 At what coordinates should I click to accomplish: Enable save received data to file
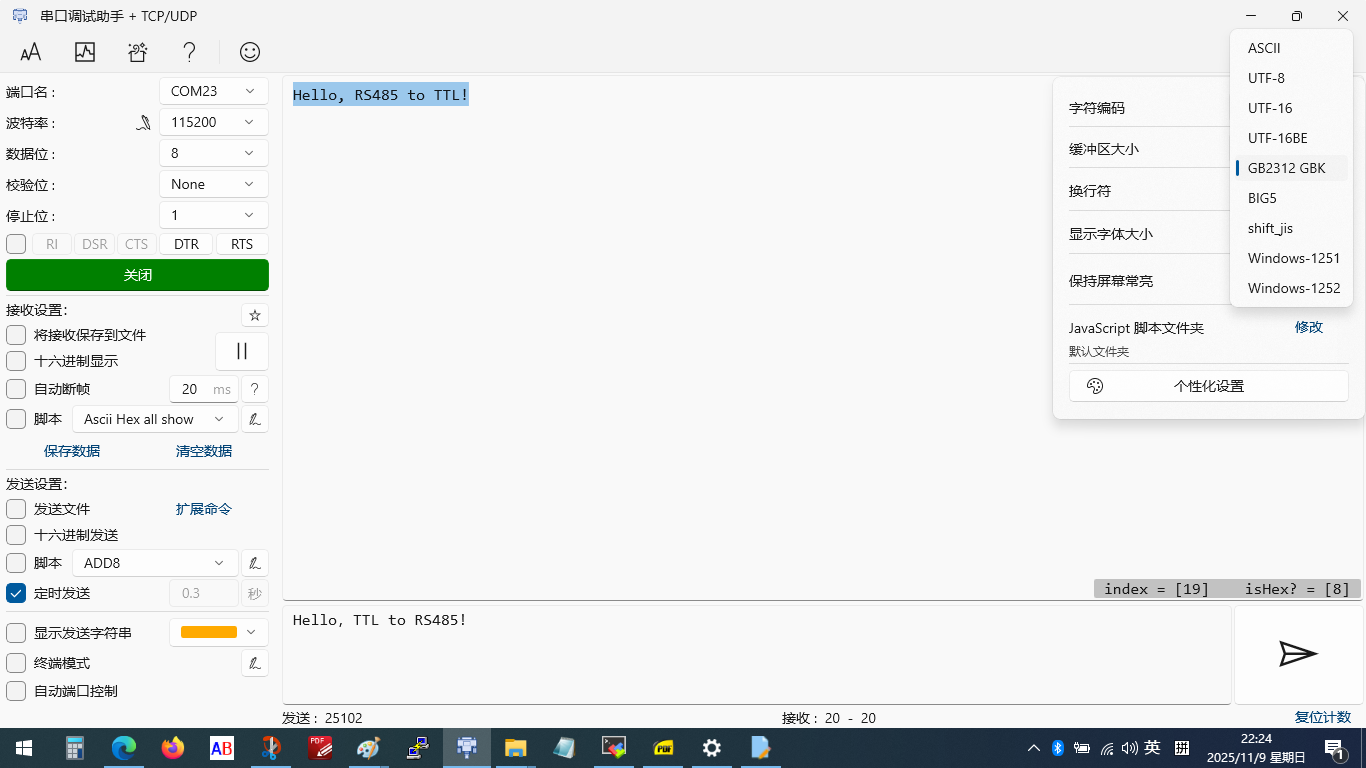coord(16,335)
